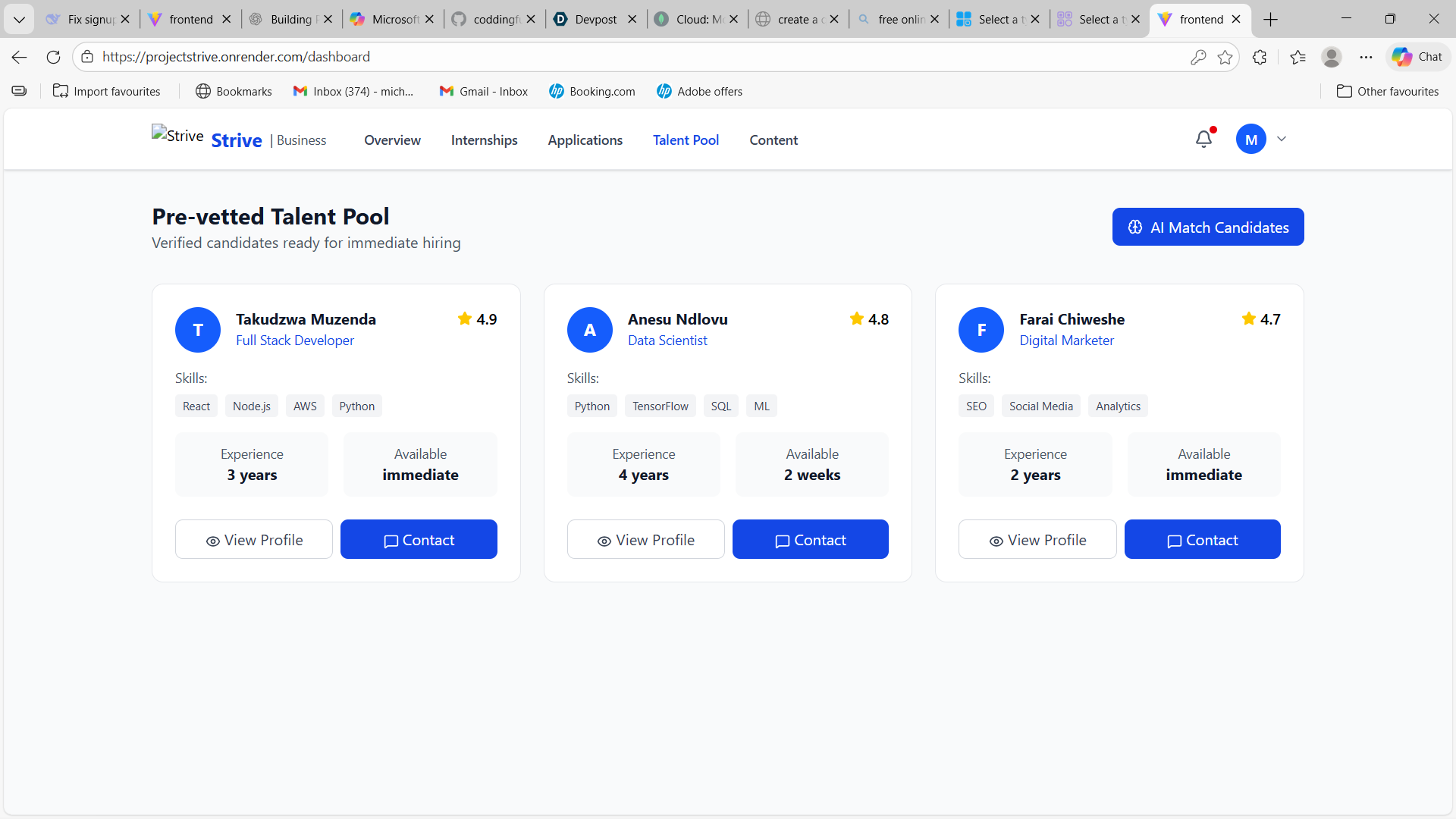This screenshot has width=1456, height=819.
Task: Open browser extensions puzzle icon
Action: coord(1260,57)
